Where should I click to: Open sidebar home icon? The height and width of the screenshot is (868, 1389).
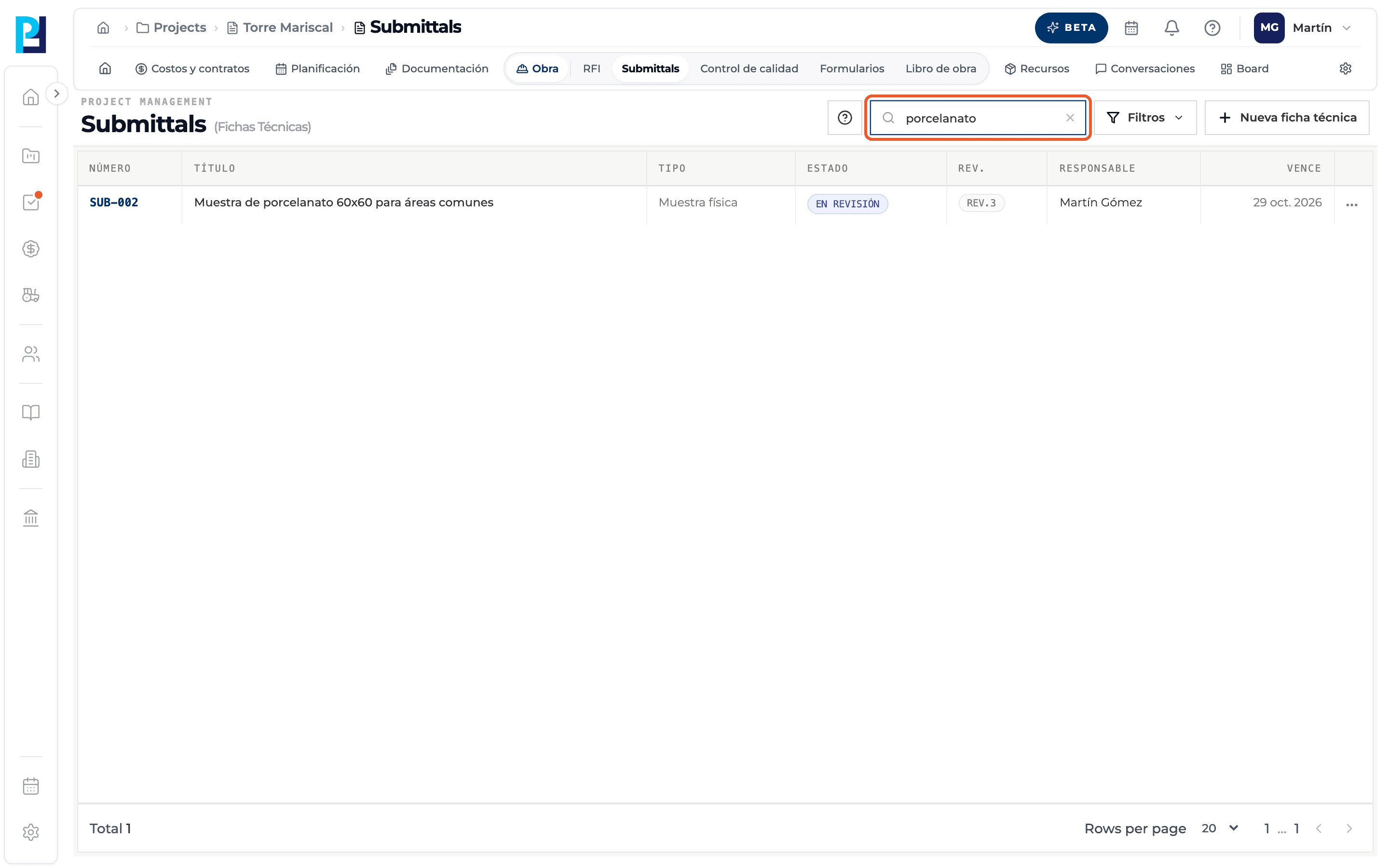pos(31,97)
